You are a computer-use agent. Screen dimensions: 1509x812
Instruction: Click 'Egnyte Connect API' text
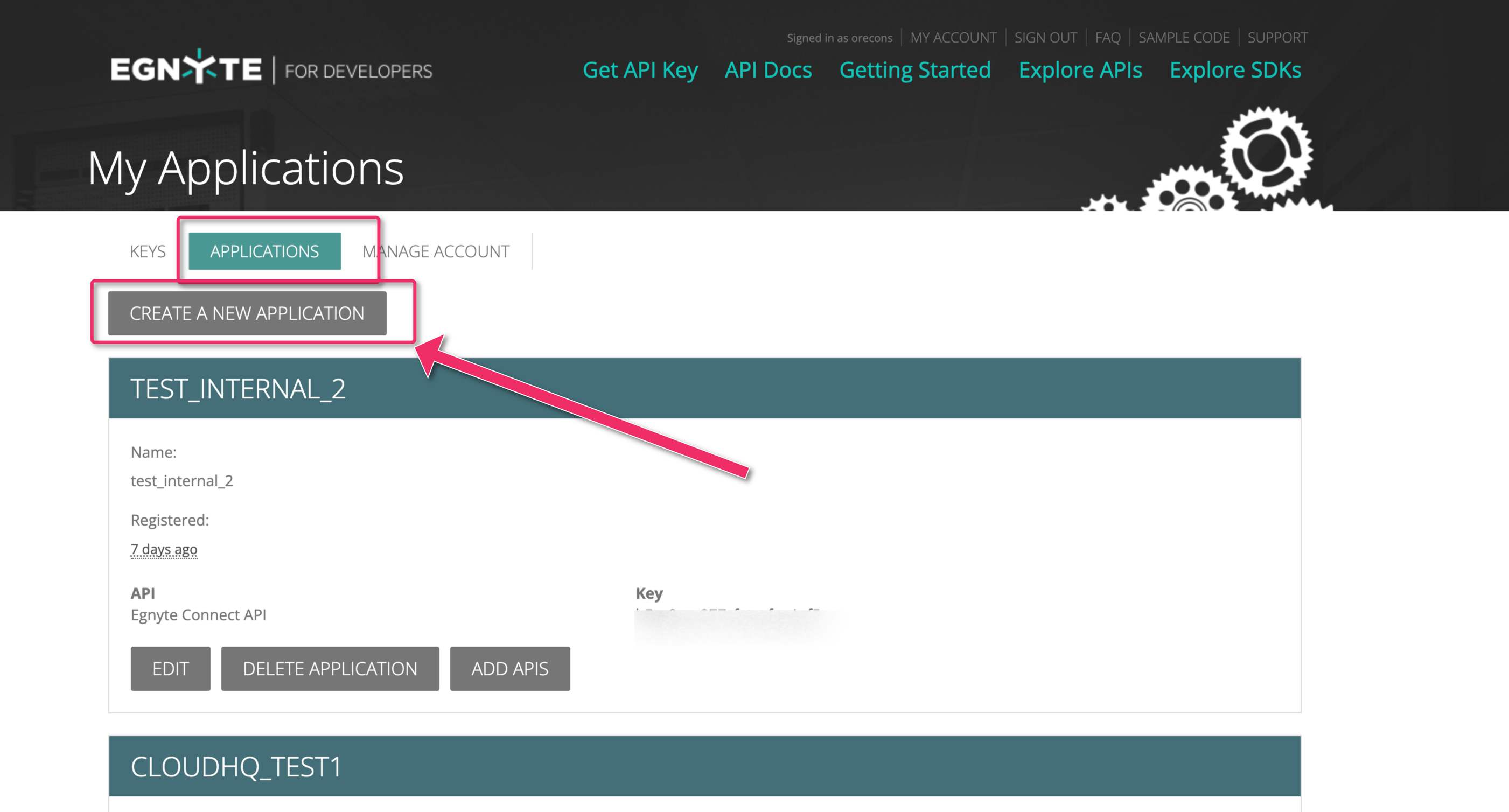pyautogui.click(x=198, y=614)
